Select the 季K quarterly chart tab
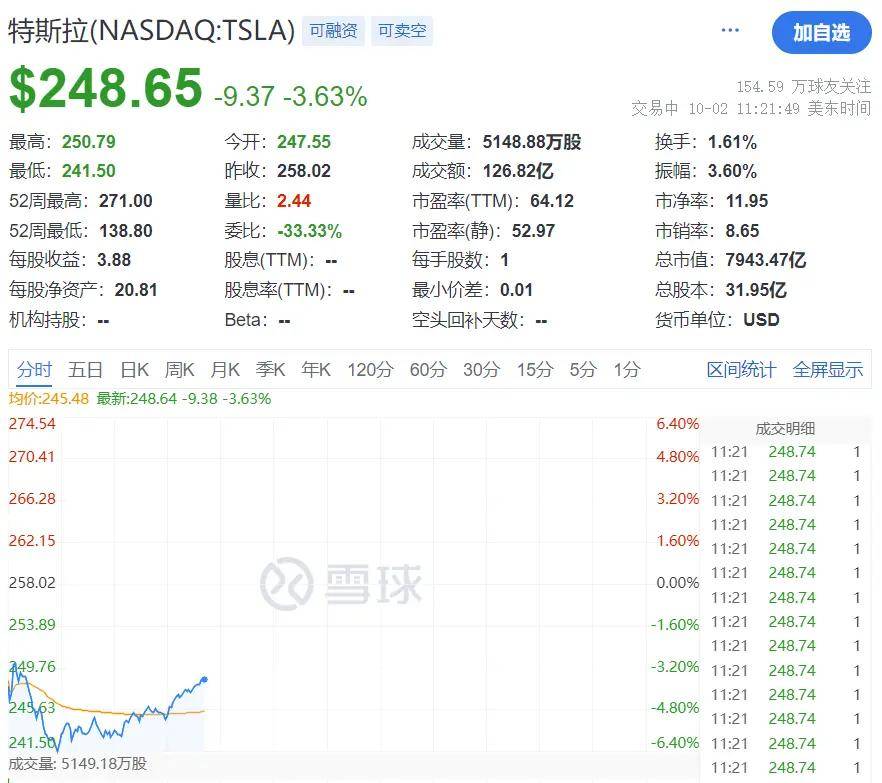The width and height of the screenshot is (882, 783). click(x=270, y=369)
